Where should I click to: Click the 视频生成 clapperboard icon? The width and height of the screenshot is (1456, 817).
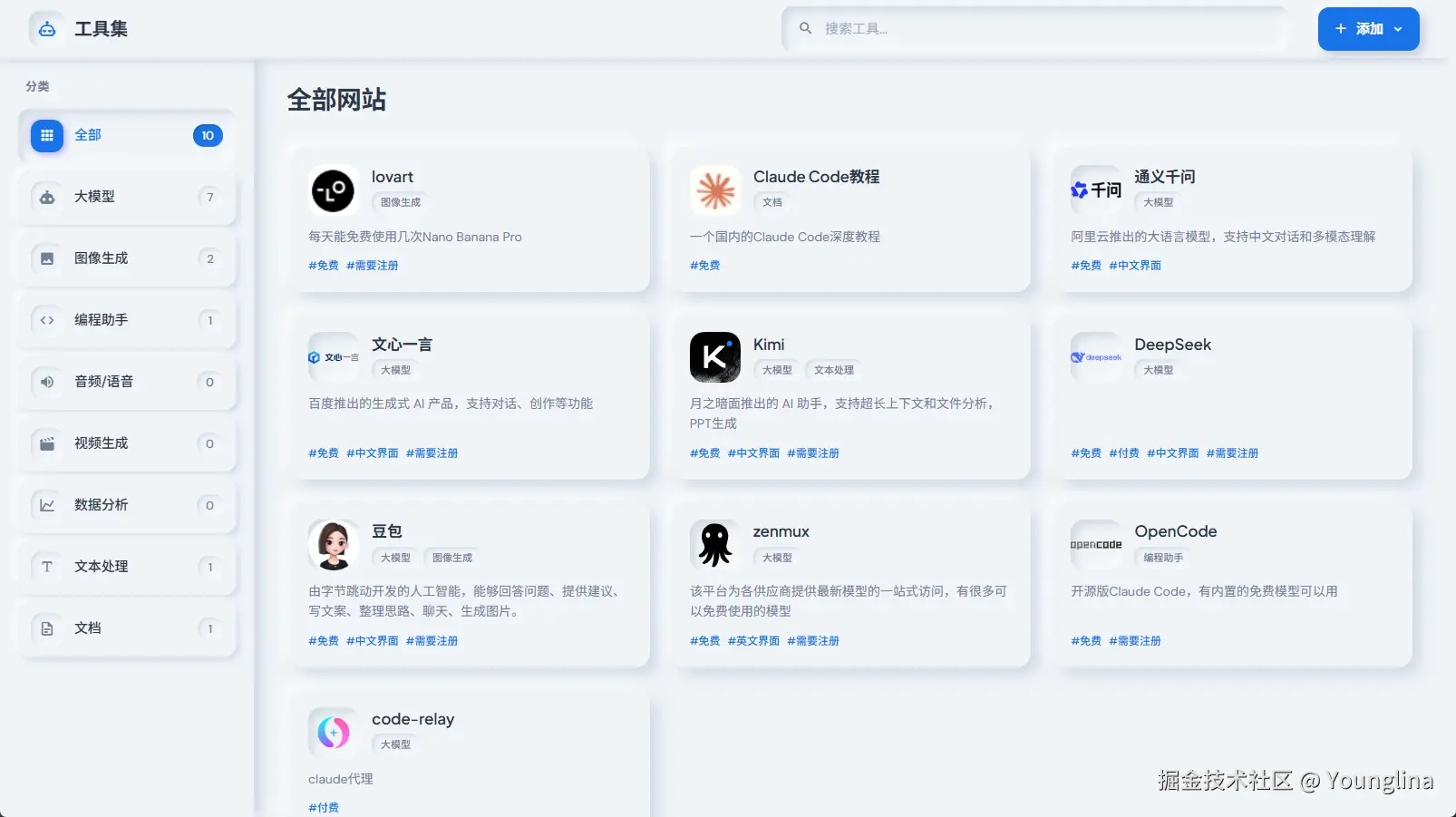pos(47,443)
